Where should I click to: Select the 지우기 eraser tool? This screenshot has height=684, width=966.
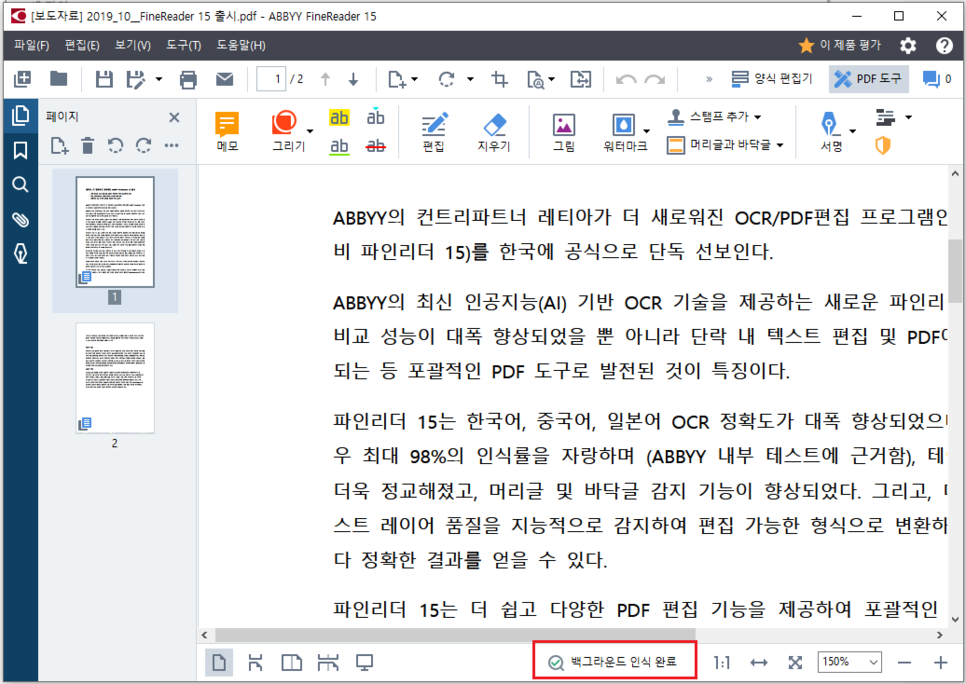[x=494, y=132]
